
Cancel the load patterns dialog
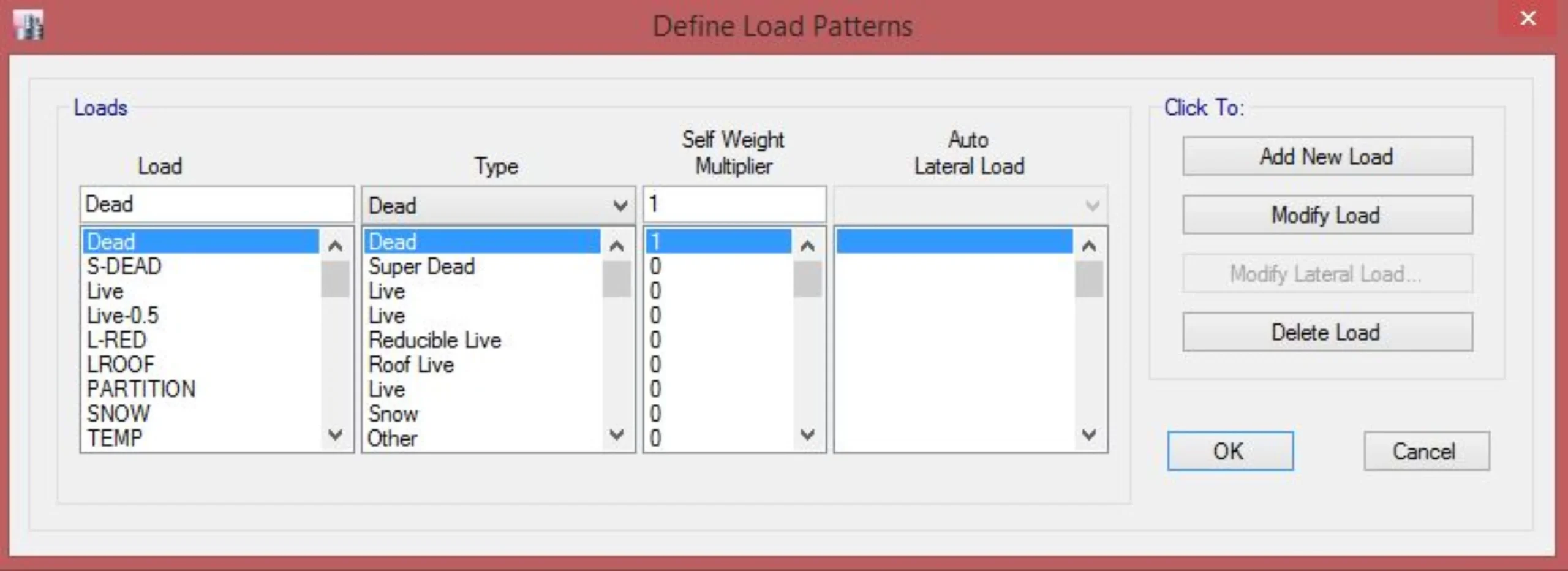point(1425,451)
